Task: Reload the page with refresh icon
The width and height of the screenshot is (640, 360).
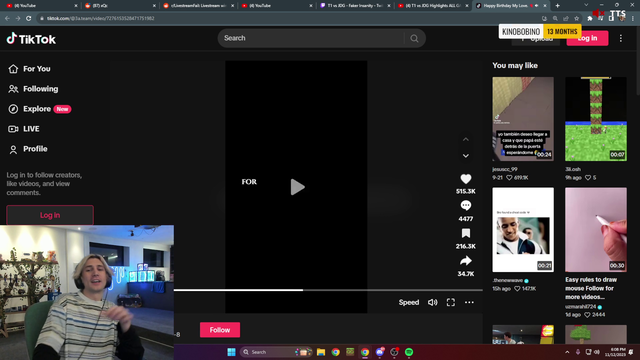Action: (28, 18)
